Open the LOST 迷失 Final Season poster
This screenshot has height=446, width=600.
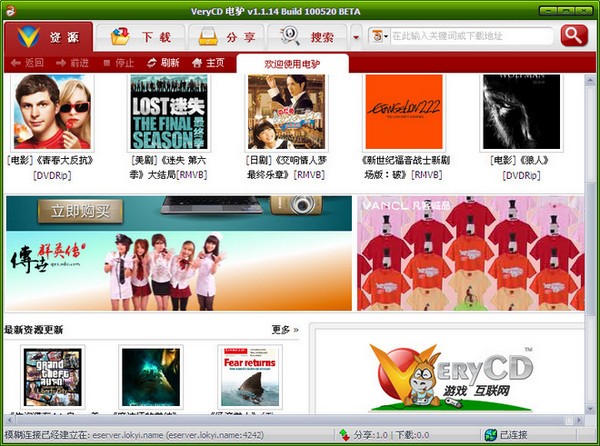point(169,112)
